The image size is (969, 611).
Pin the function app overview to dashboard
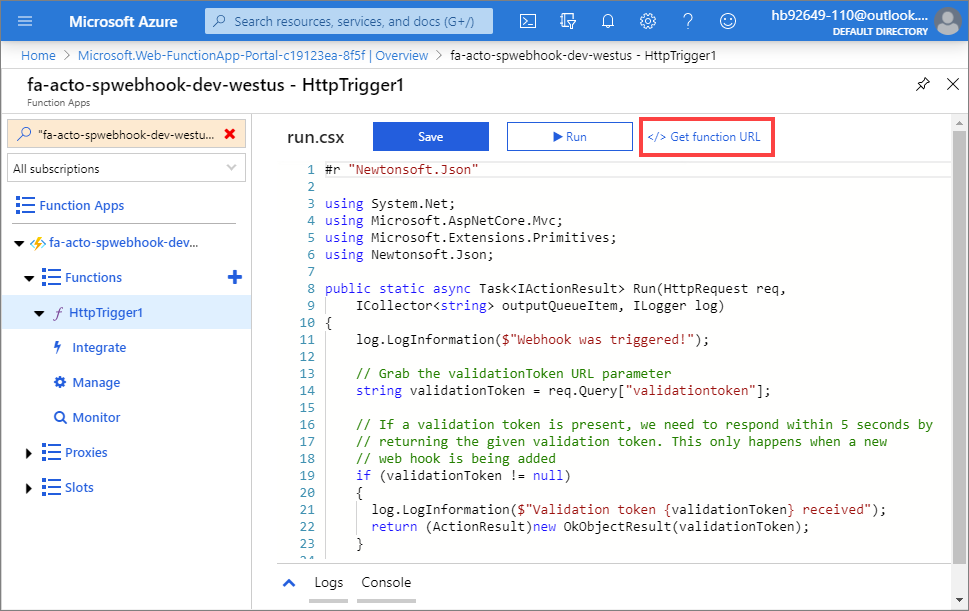[922, 85]
